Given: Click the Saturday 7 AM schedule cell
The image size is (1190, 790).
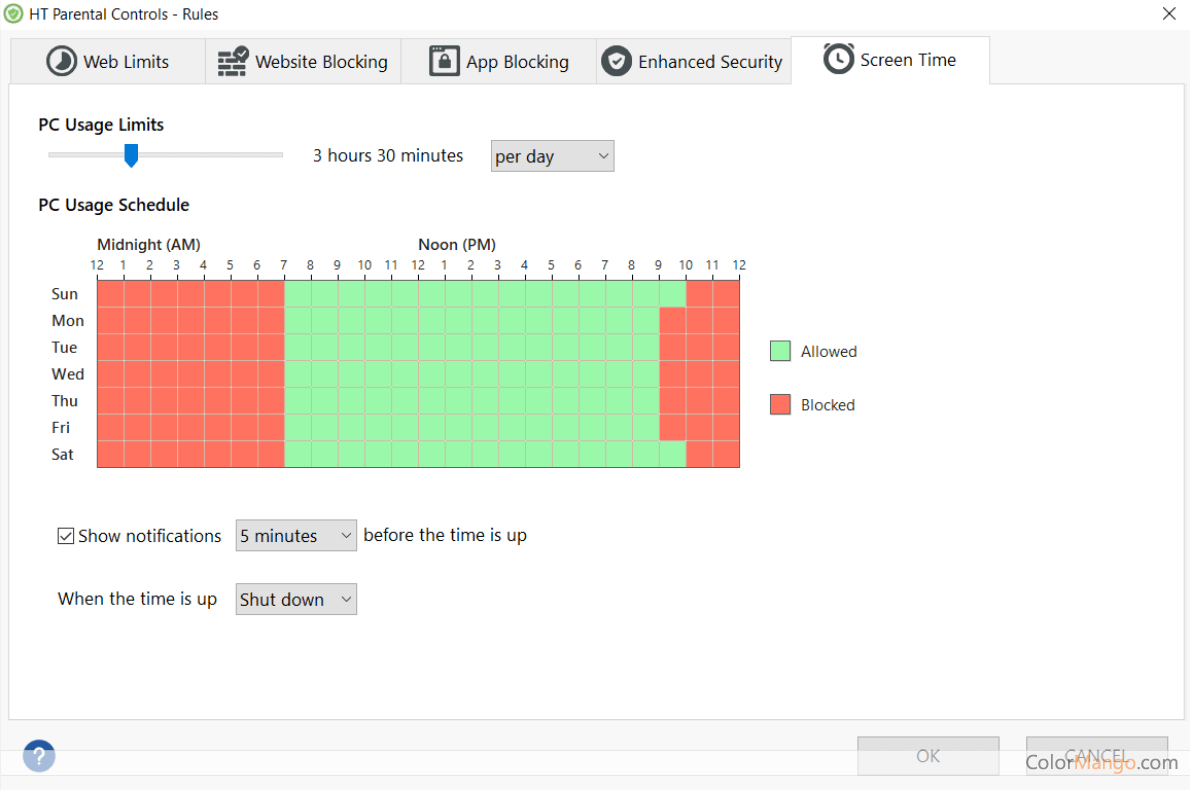Looking at the screenshot, I should point(297,454).
